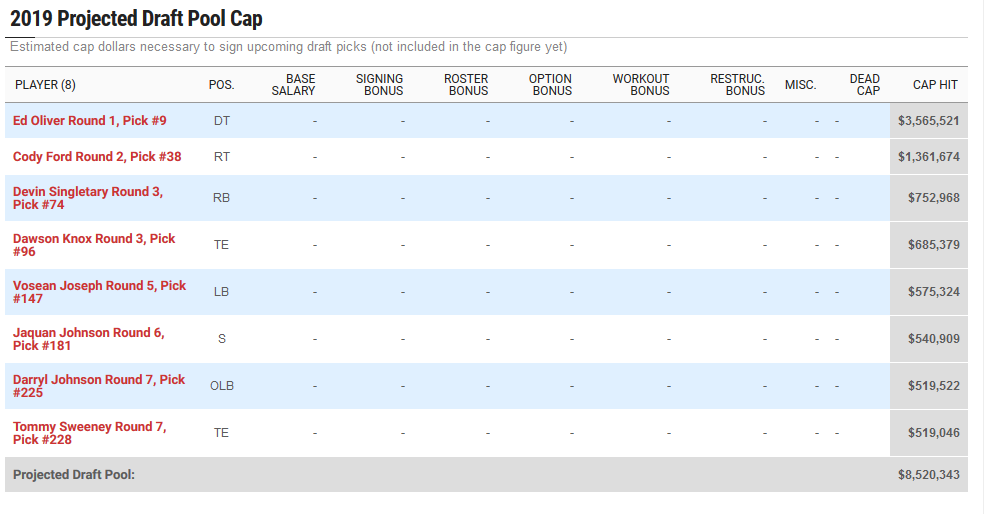Select Ed Oliver's $3,565,521 cap hit cell
This screenshot has width=997, height=514.
coord(929,120)
